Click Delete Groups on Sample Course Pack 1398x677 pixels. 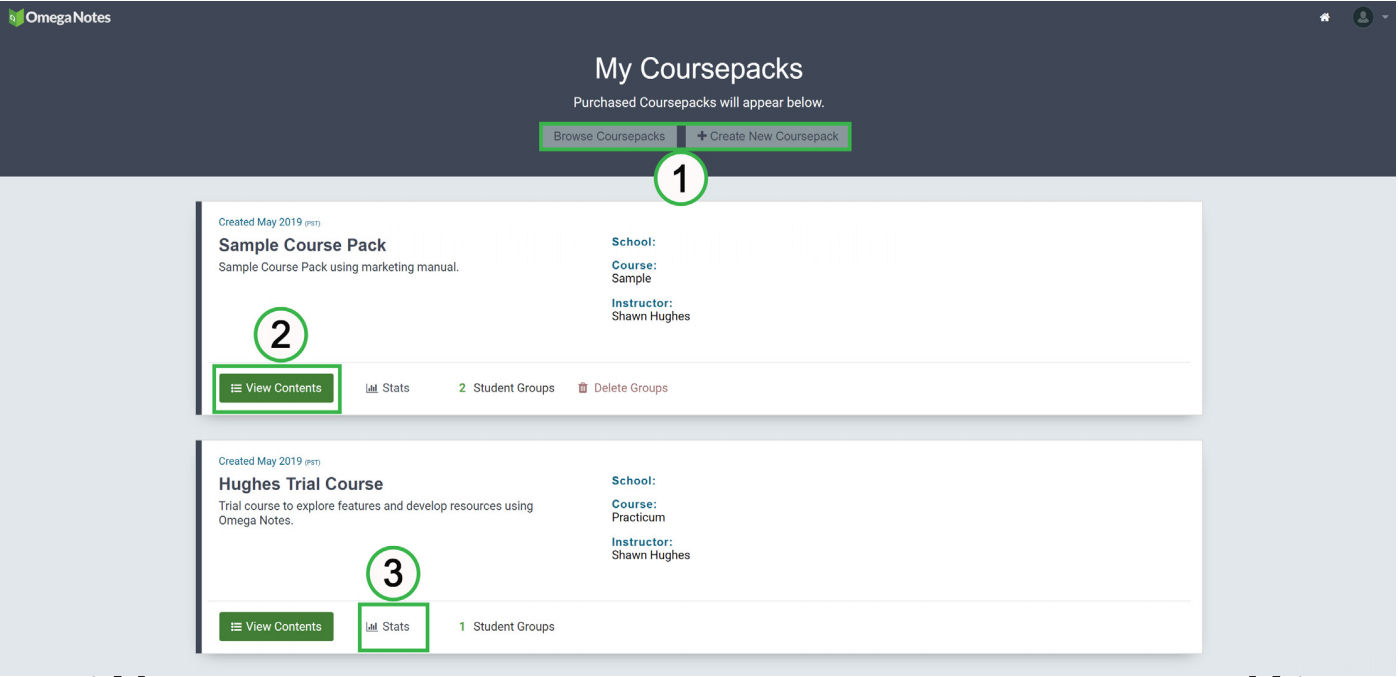[623, 388]
